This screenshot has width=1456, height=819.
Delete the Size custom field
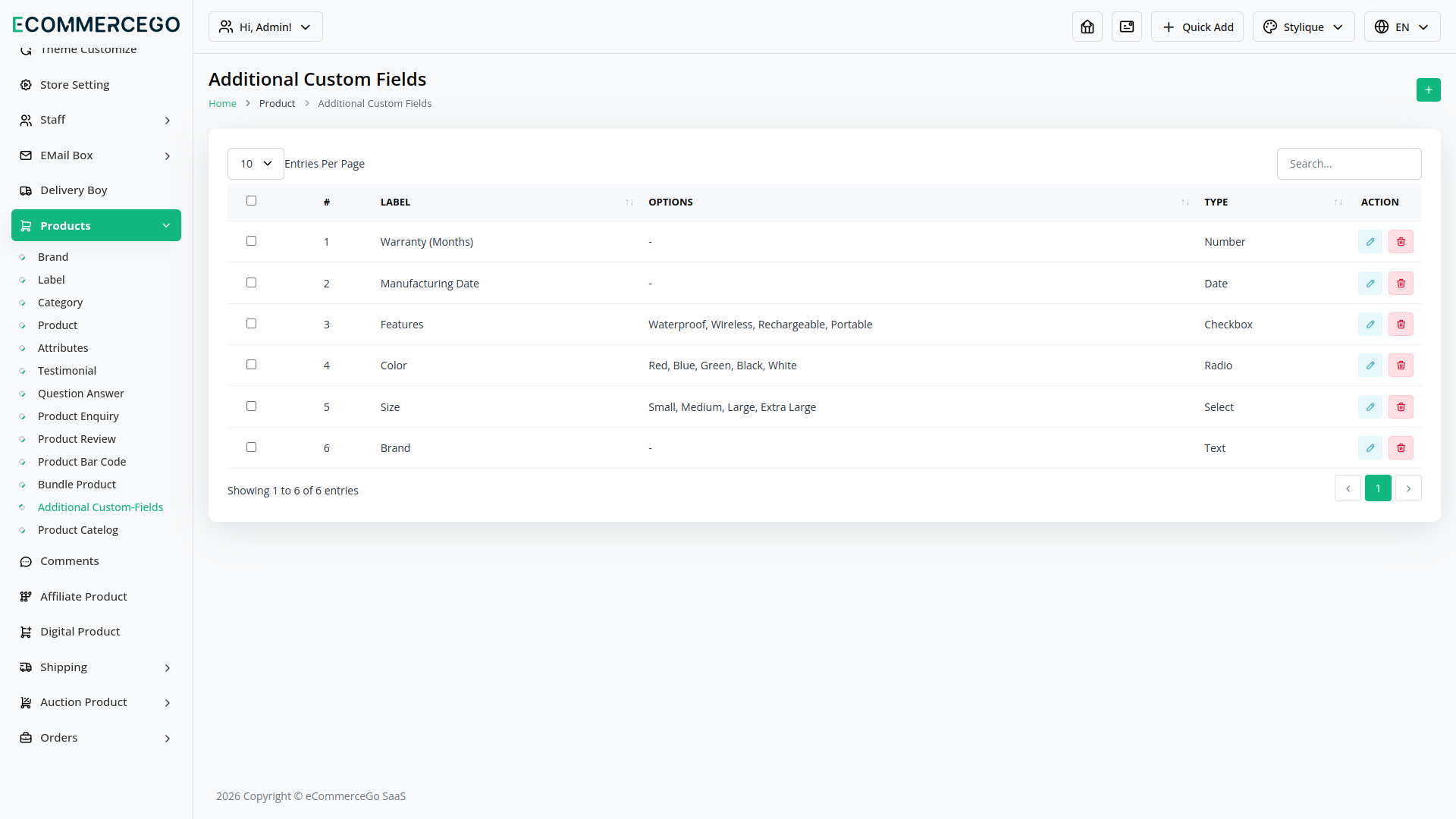pos(1401,407)
